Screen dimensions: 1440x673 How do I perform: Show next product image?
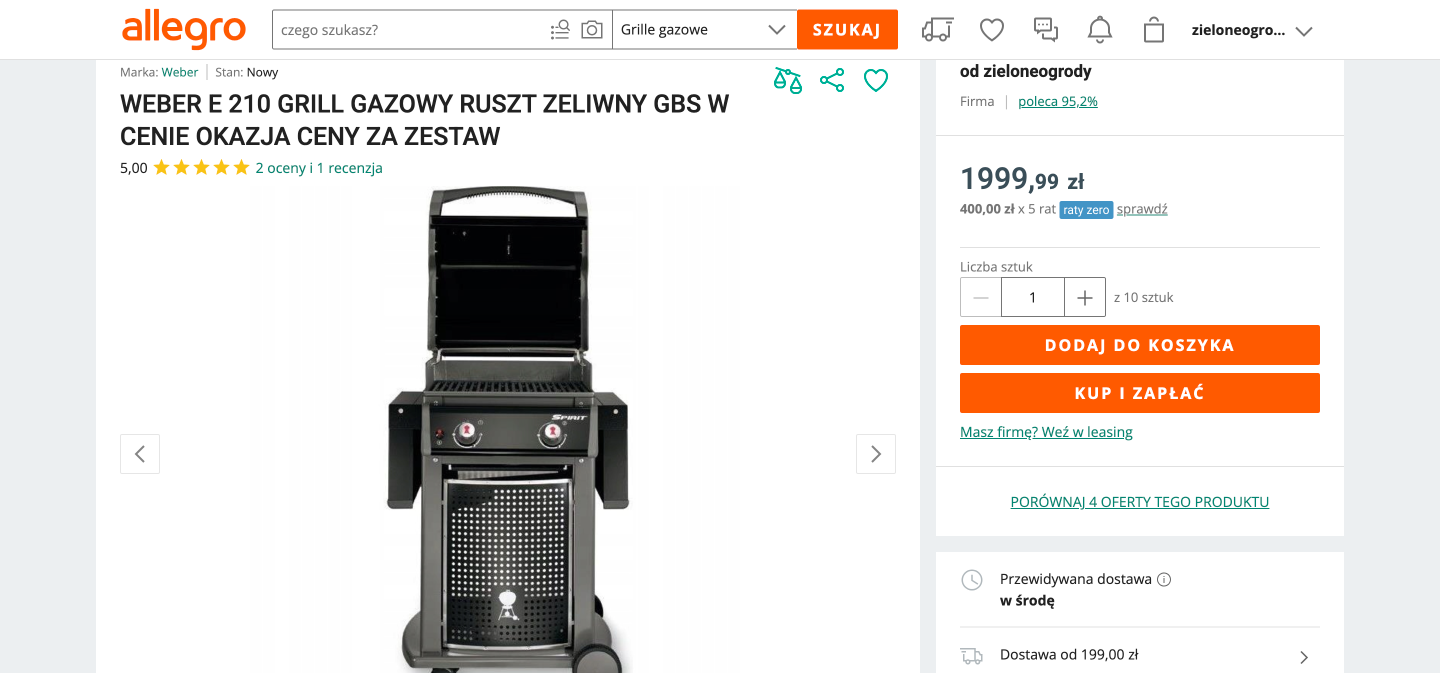[x=875, y=454]
